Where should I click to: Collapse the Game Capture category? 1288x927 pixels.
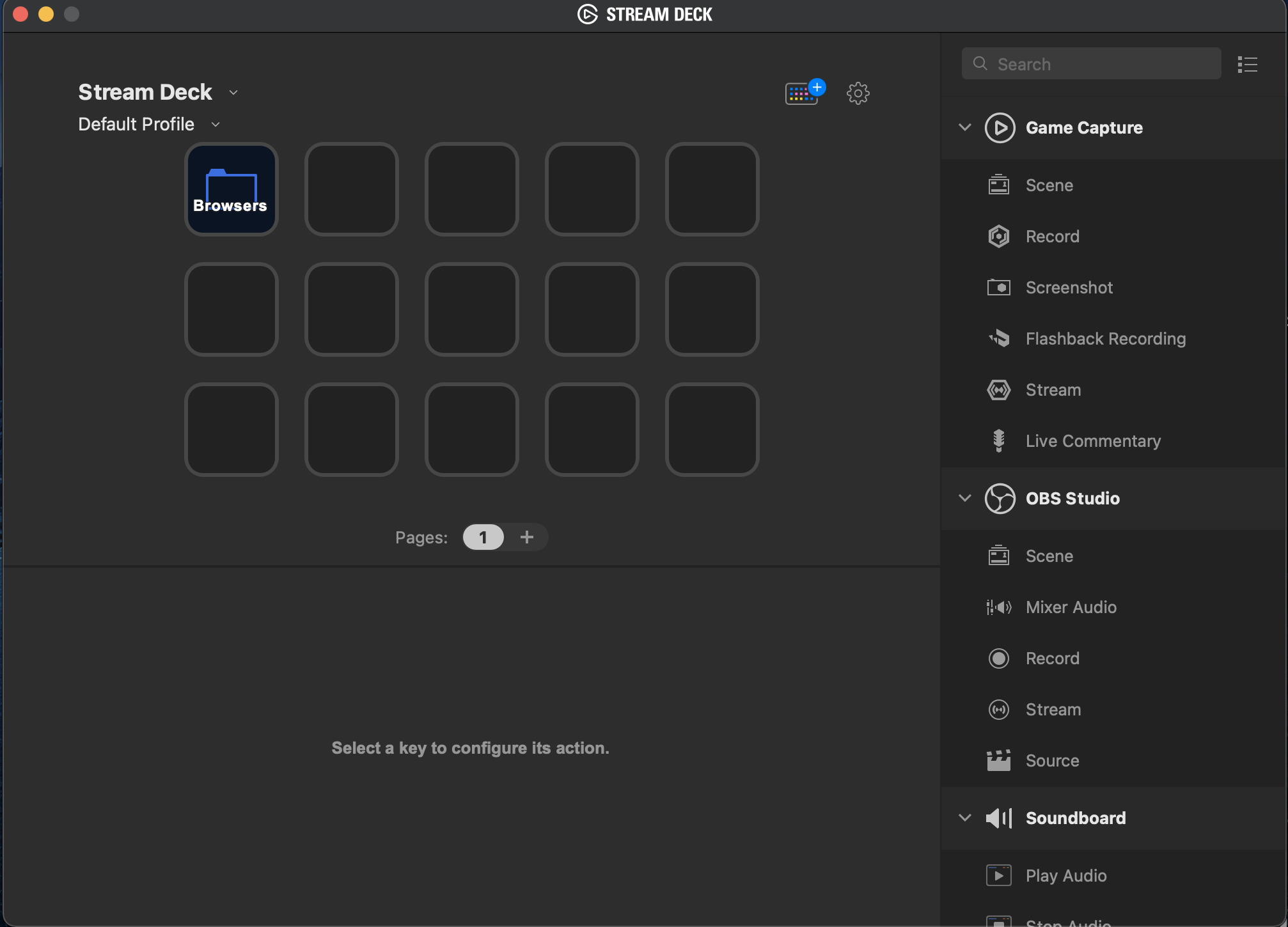pyautogui.click(x=965, y=127)
